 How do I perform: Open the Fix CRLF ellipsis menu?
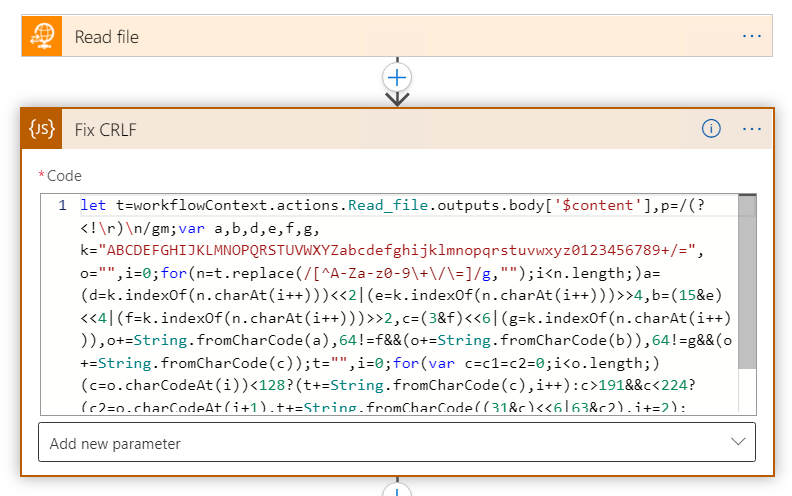pyautogui.click(x=752, y=129)
